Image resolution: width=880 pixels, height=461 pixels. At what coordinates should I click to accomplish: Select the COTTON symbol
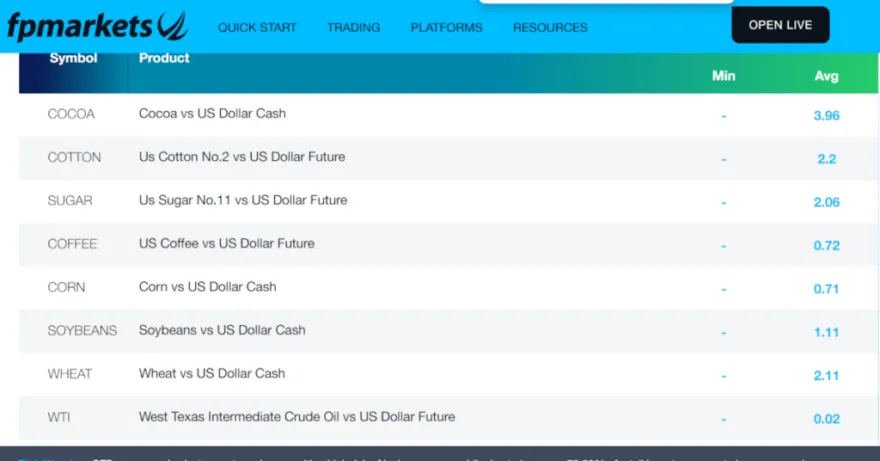click(74, 157)
